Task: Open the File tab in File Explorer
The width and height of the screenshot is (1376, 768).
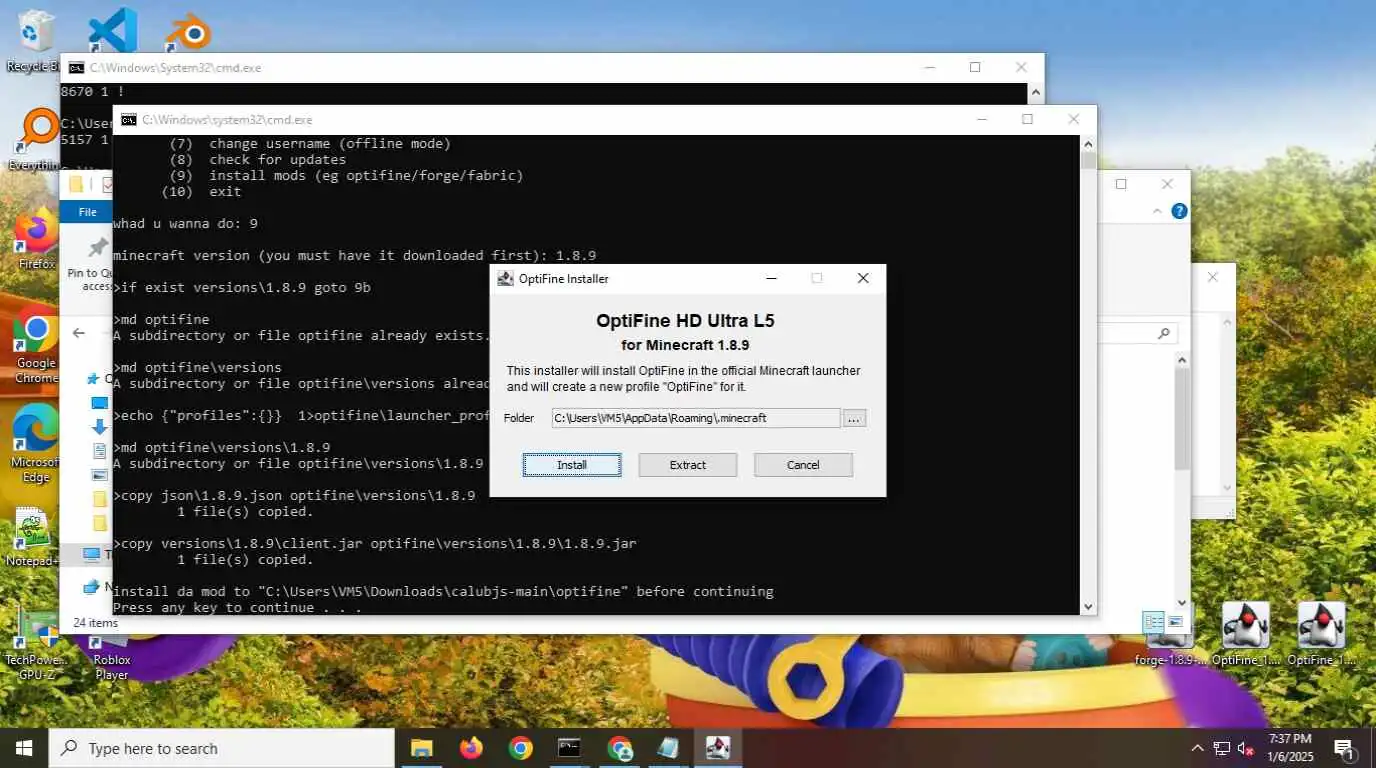Action: pos(88,212)
